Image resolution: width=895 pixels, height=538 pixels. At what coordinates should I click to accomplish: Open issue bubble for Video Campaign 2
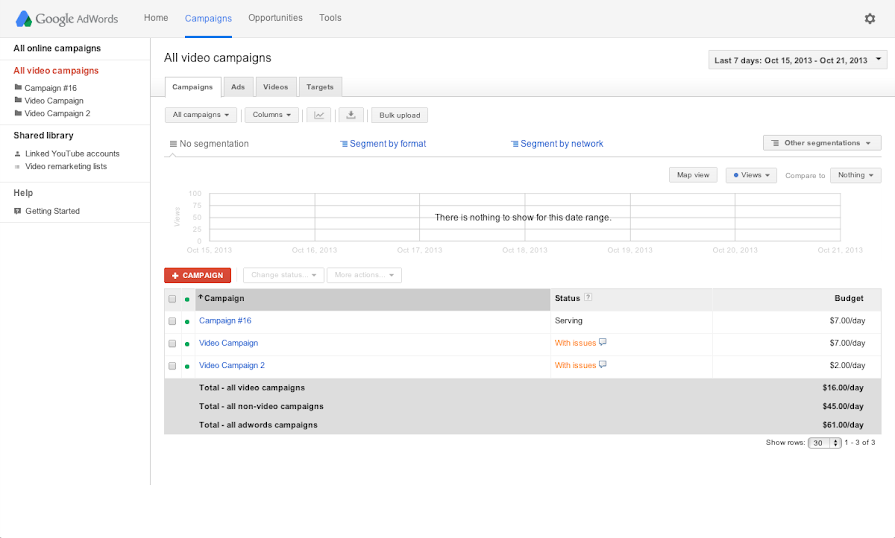pos(602,365)
